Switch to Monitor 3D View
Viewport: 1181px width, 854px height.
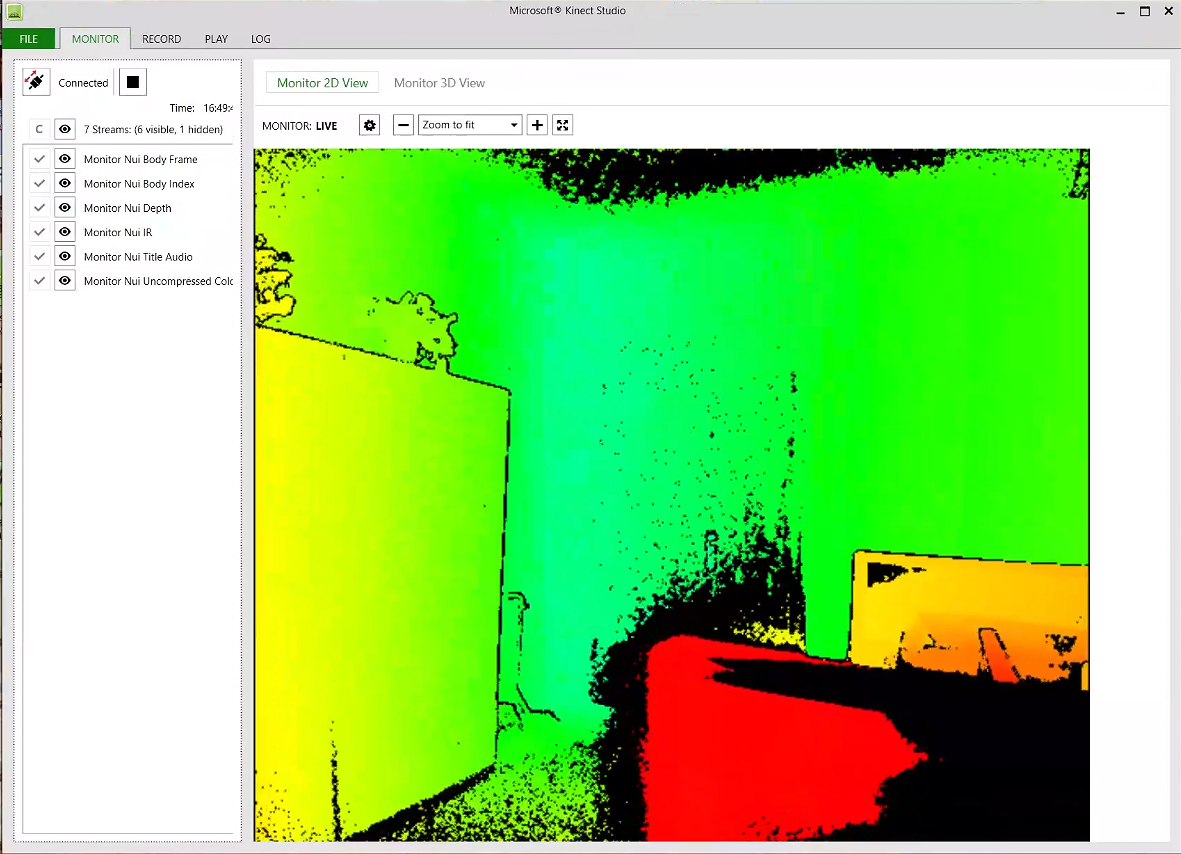pos(439,83)
